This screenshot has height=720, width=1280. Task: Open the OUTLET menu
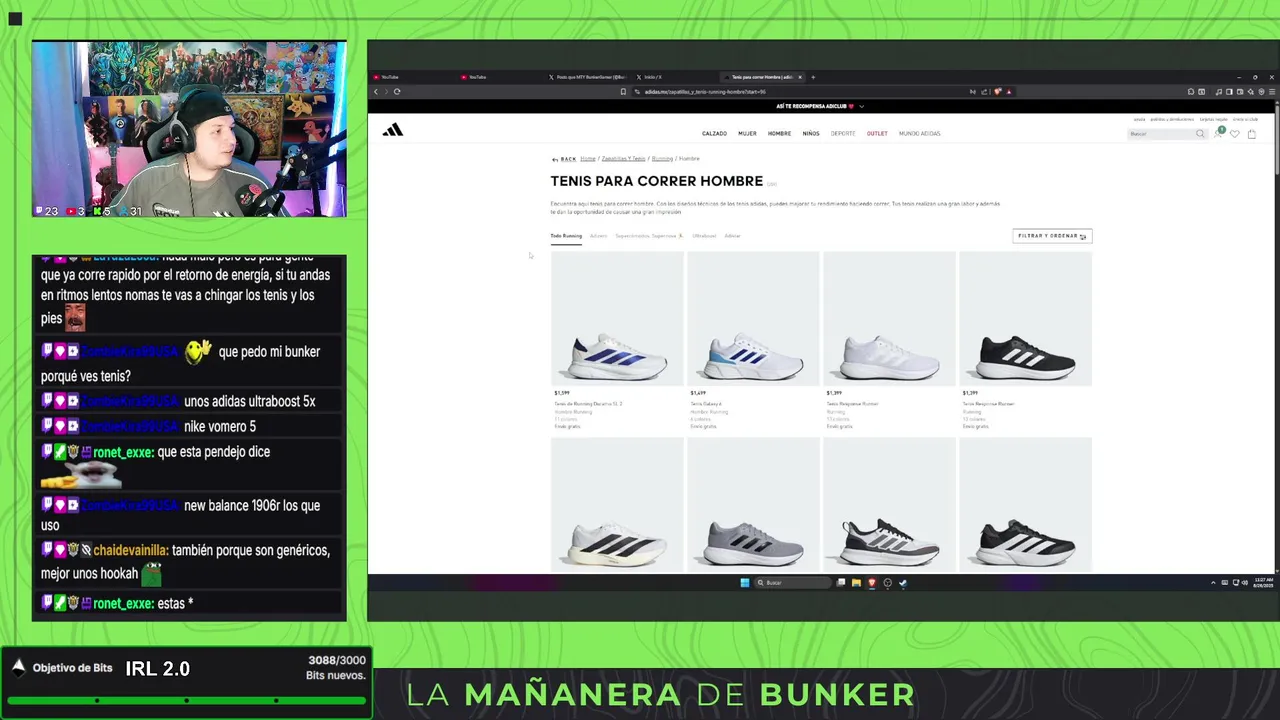point(877,134)
